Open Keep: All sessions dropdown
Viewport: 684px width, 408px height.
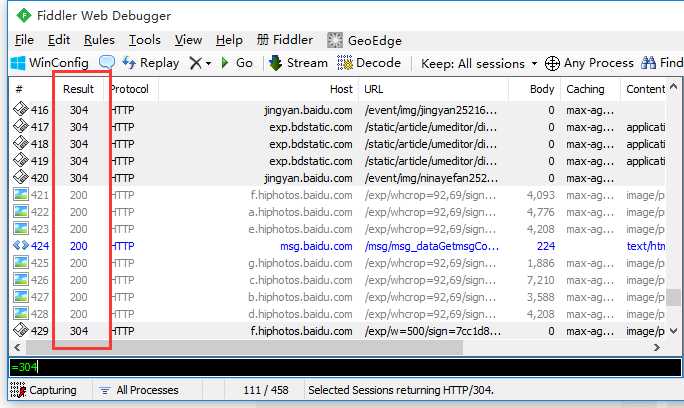point(479,64)
